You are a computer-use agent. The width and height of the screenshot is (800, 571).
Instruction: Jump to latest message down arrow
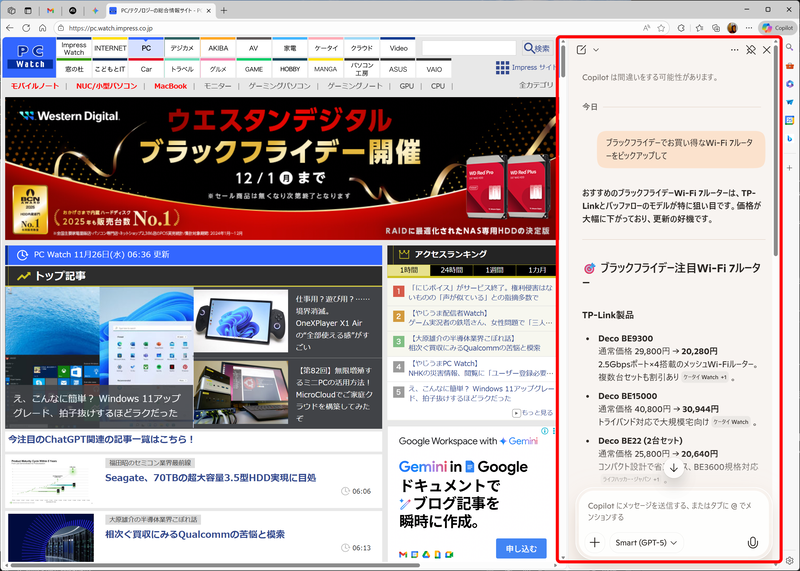coord(673,467)
